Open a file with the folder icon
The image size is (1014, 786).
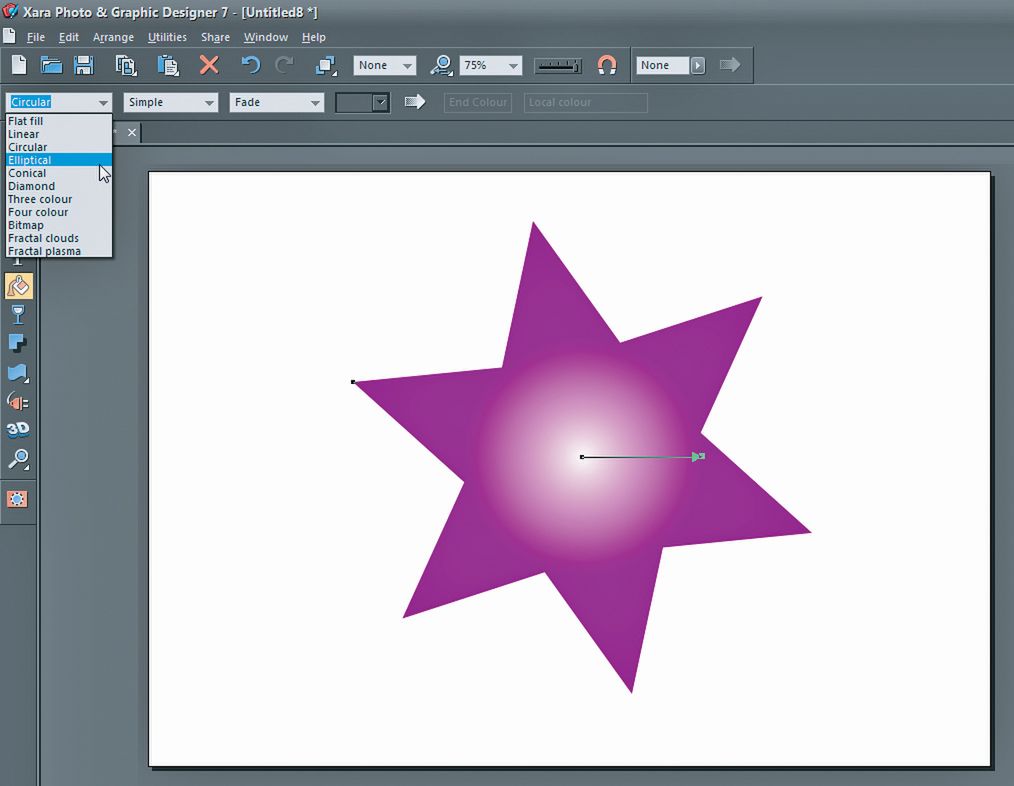click(x=51, y=65)
